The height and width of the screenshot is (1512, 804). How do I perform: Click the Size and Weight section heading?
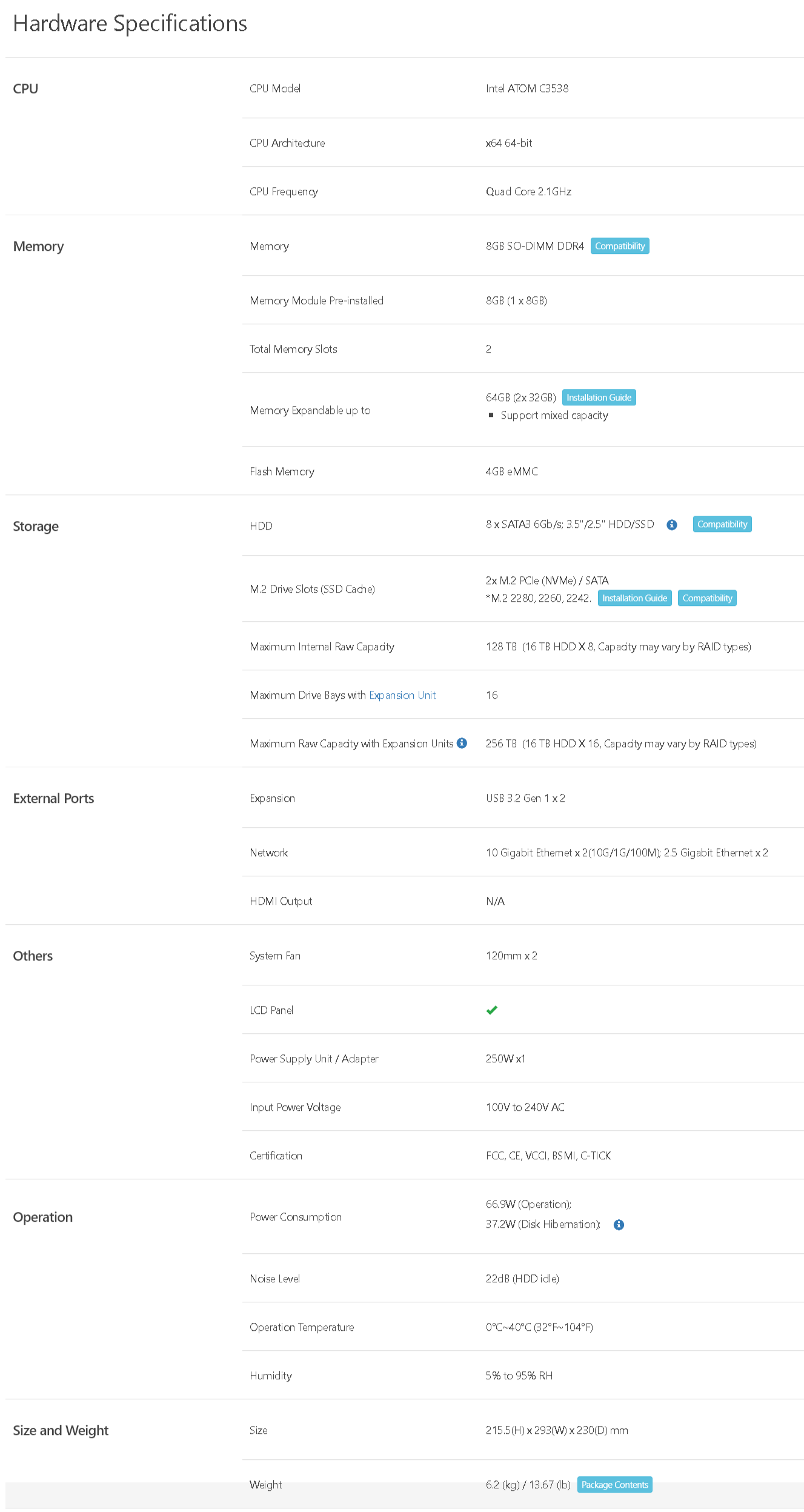click(61, 1431)
